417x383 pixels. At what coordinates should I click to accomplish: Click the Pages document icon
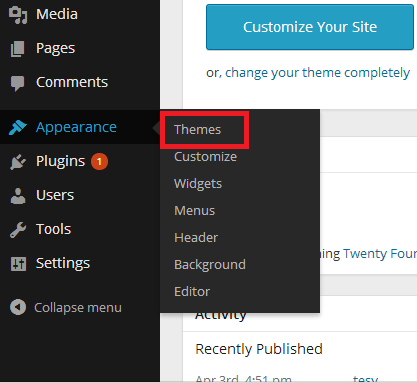[18, 49]
